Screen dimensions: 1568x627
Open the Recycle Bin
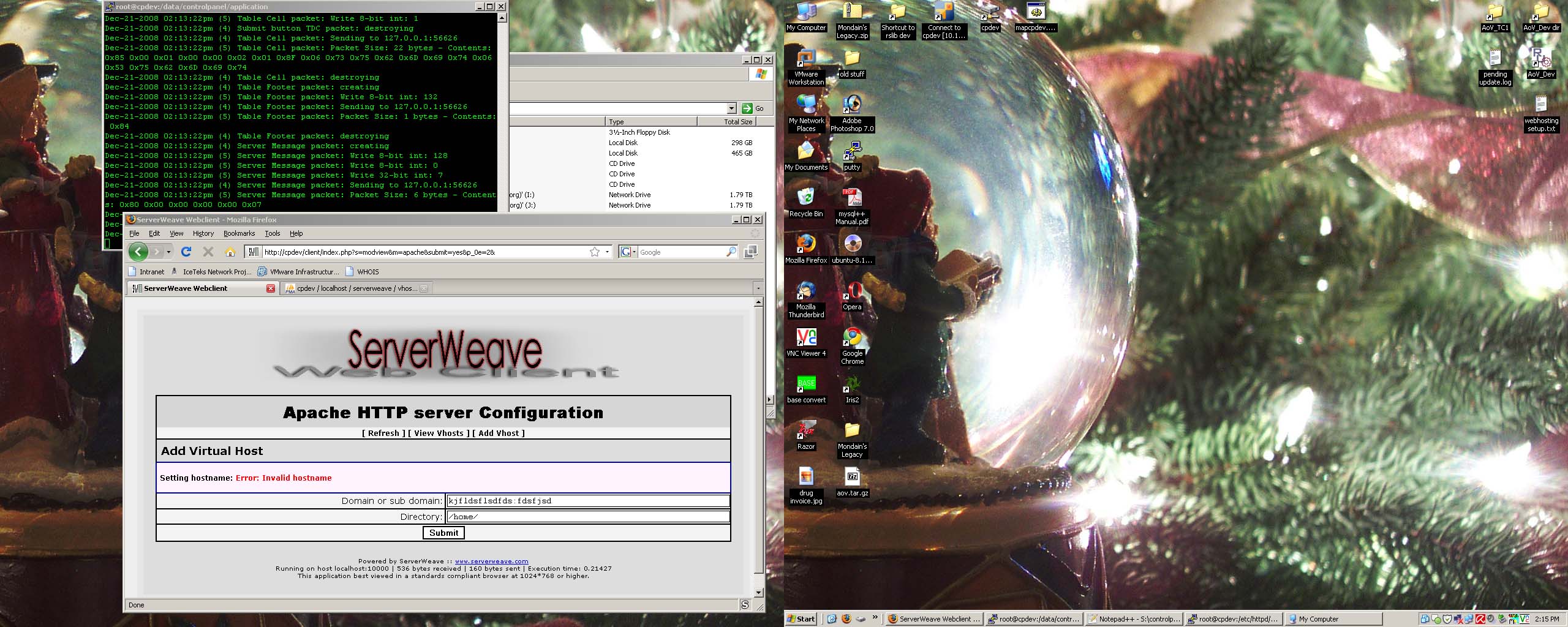pyautogui.click(x=806, y=203)
